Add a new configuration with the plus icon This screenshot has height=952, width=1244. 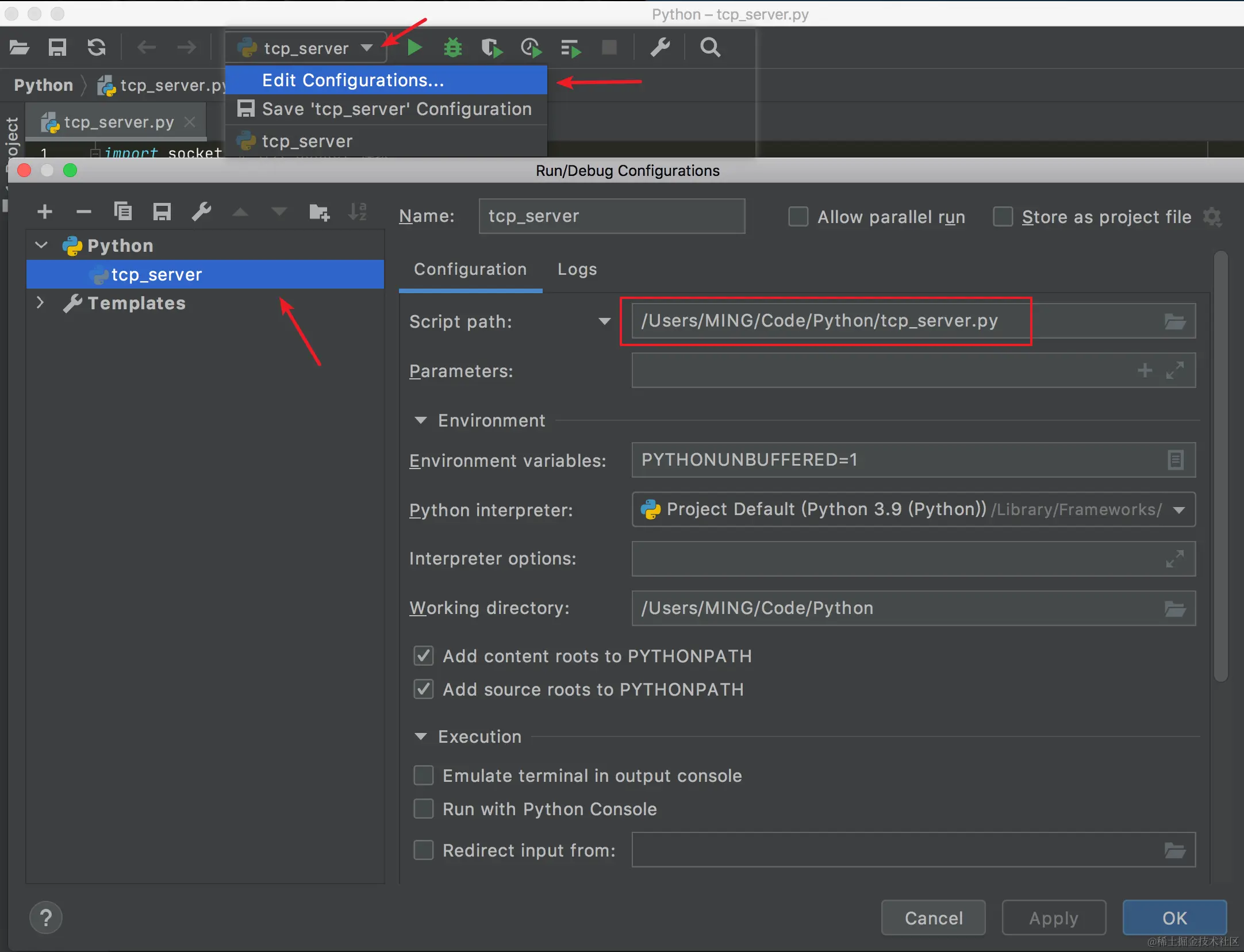[45, 212]
